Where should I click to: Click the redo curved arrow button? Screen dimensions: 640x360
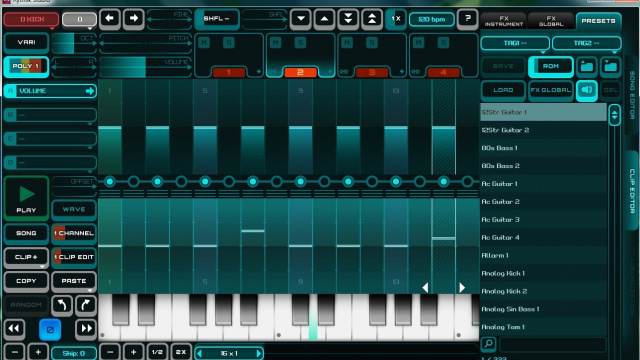(x=86, y=305)
